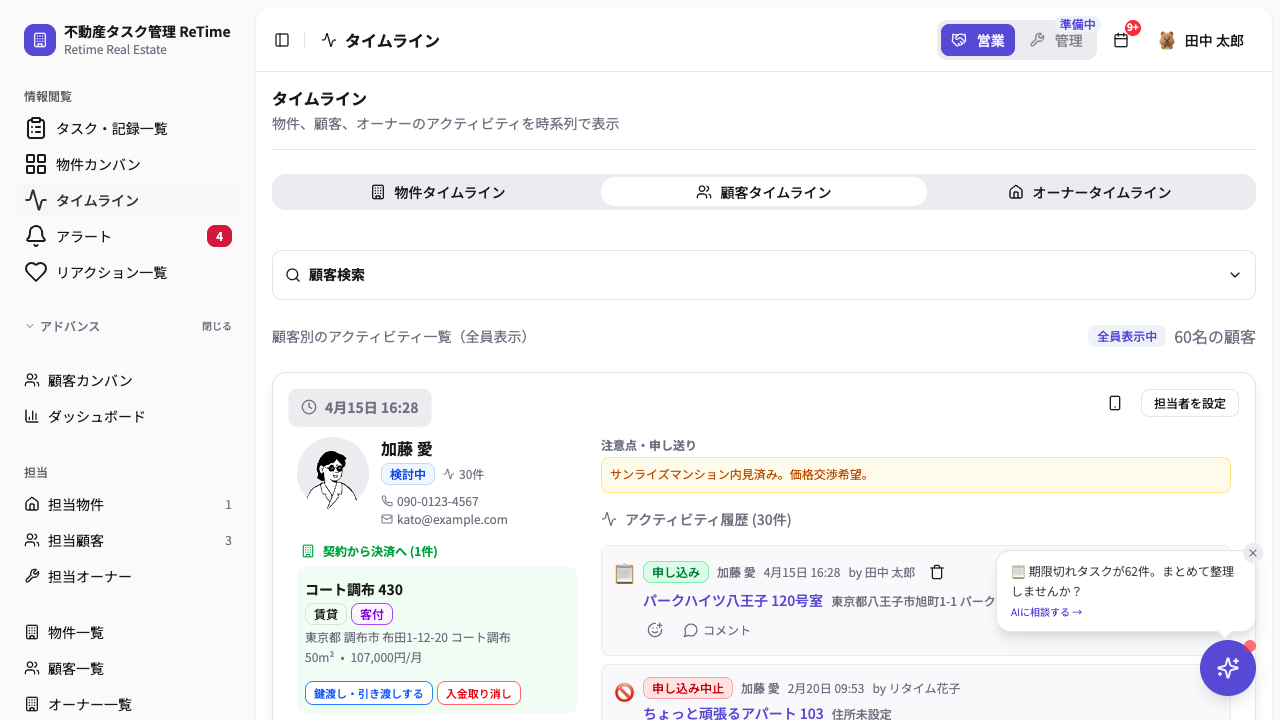The image size is (1280, 720).
Task: Click the 30件 activity count icon
Action: tap(449, 474)
